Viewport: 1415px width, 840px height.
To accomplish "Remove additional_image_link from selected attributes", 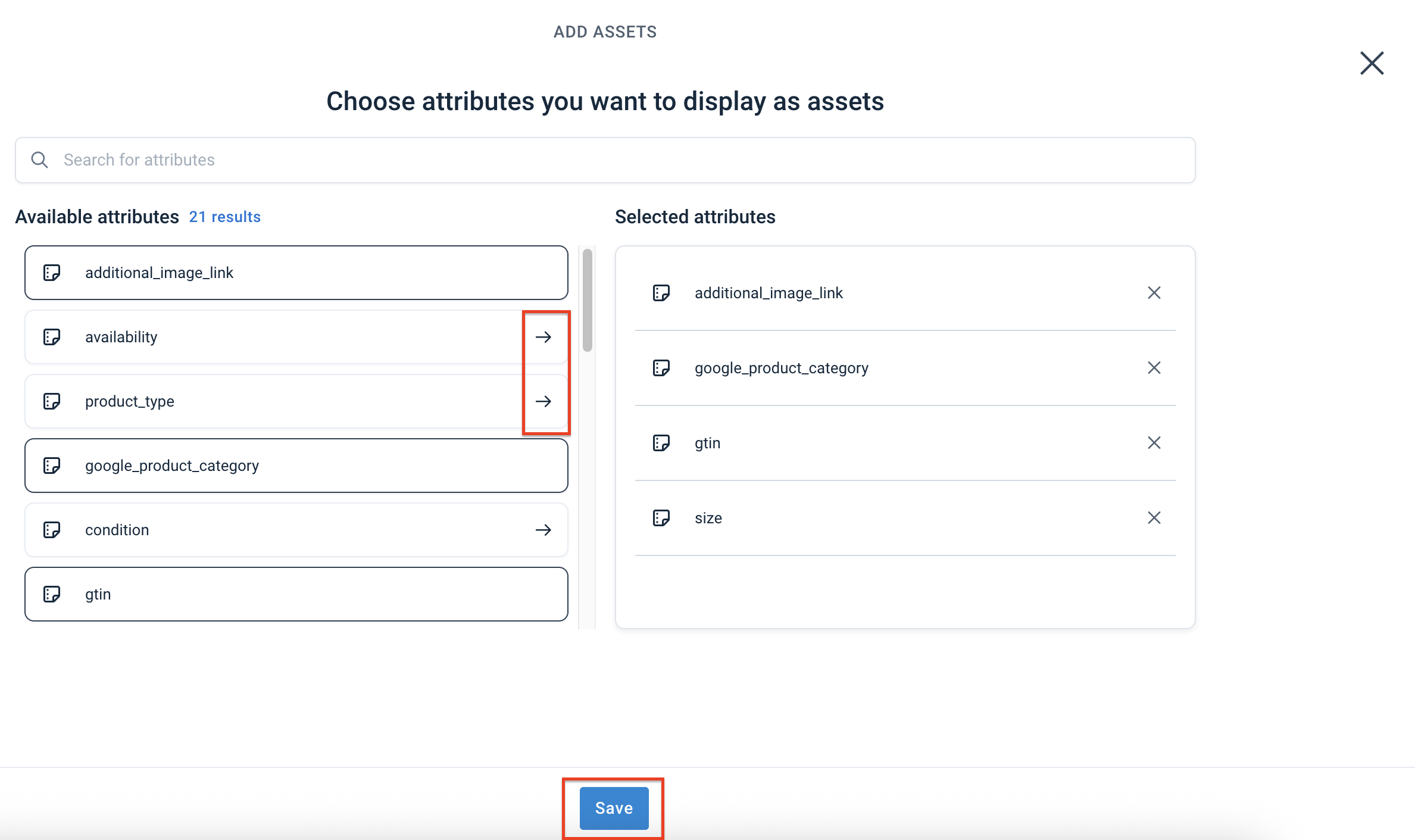I will (1154, 292).
